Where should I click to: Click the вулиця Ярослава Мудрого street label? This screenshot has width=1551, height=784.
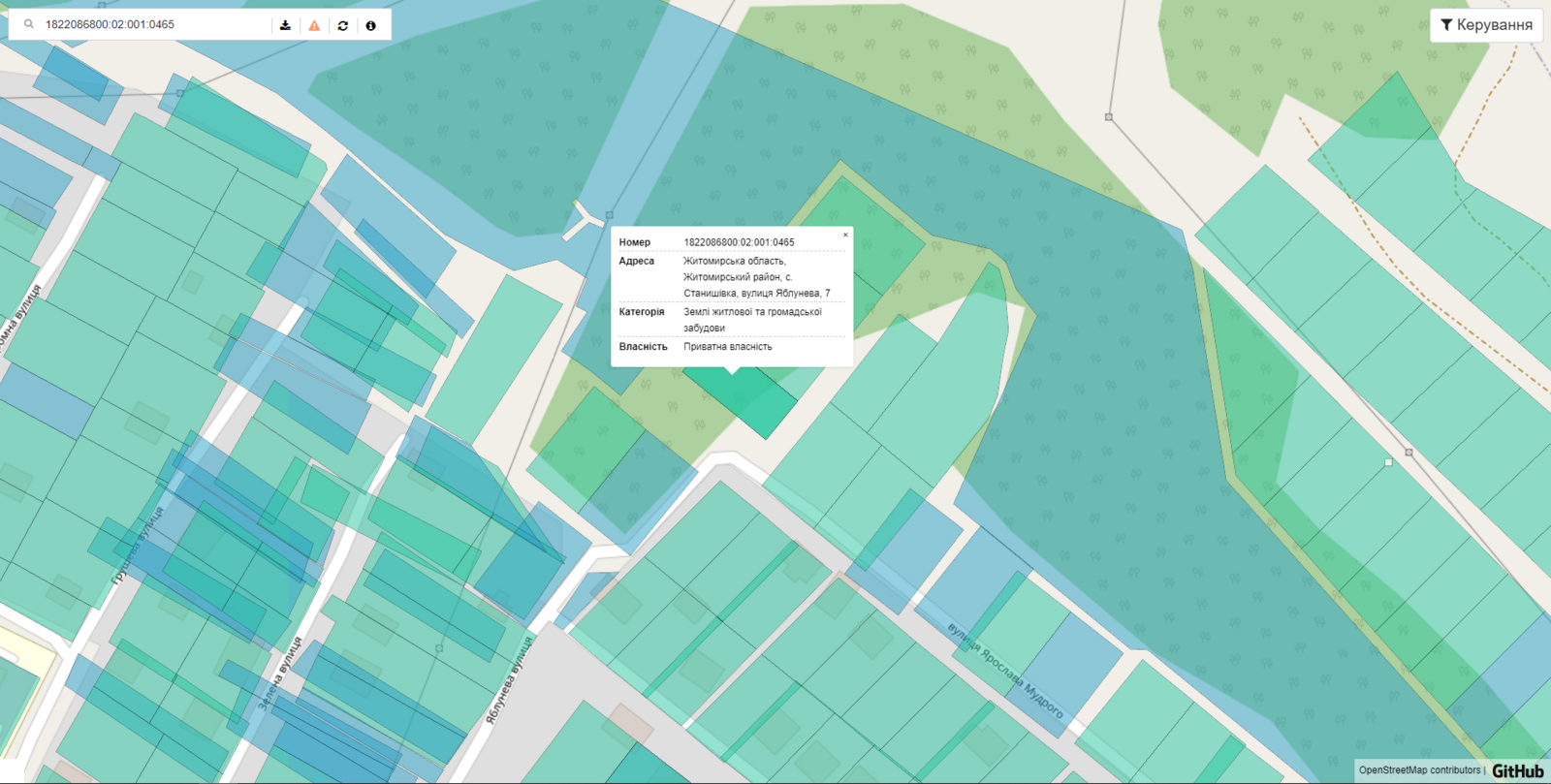pos(1004,671)
